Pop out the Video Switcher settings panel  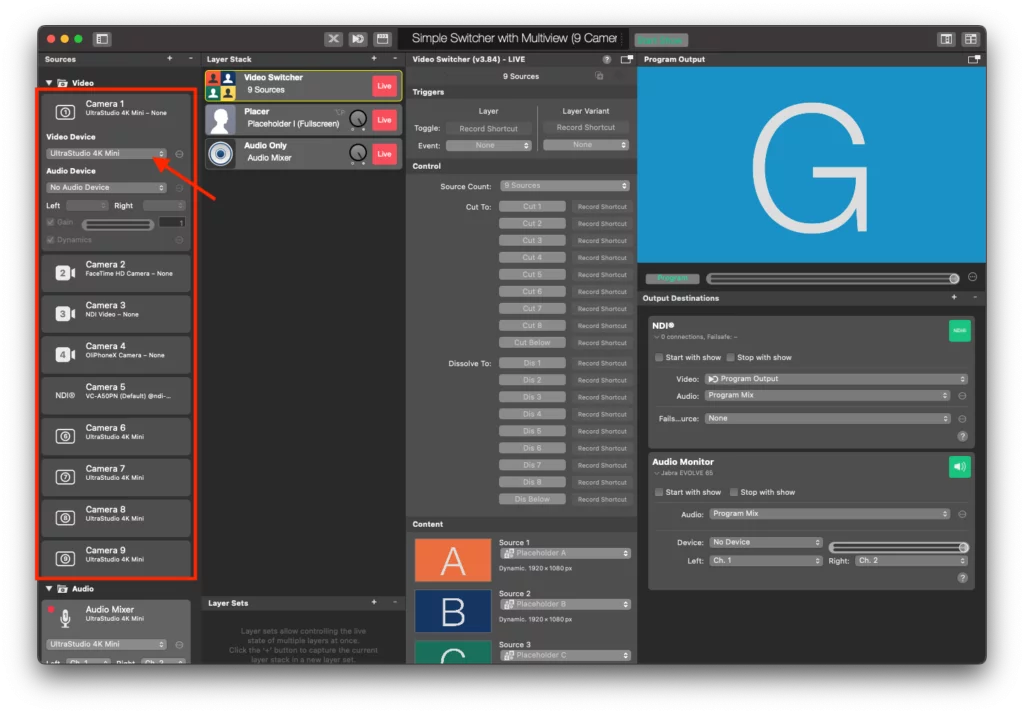coord(627,59)
